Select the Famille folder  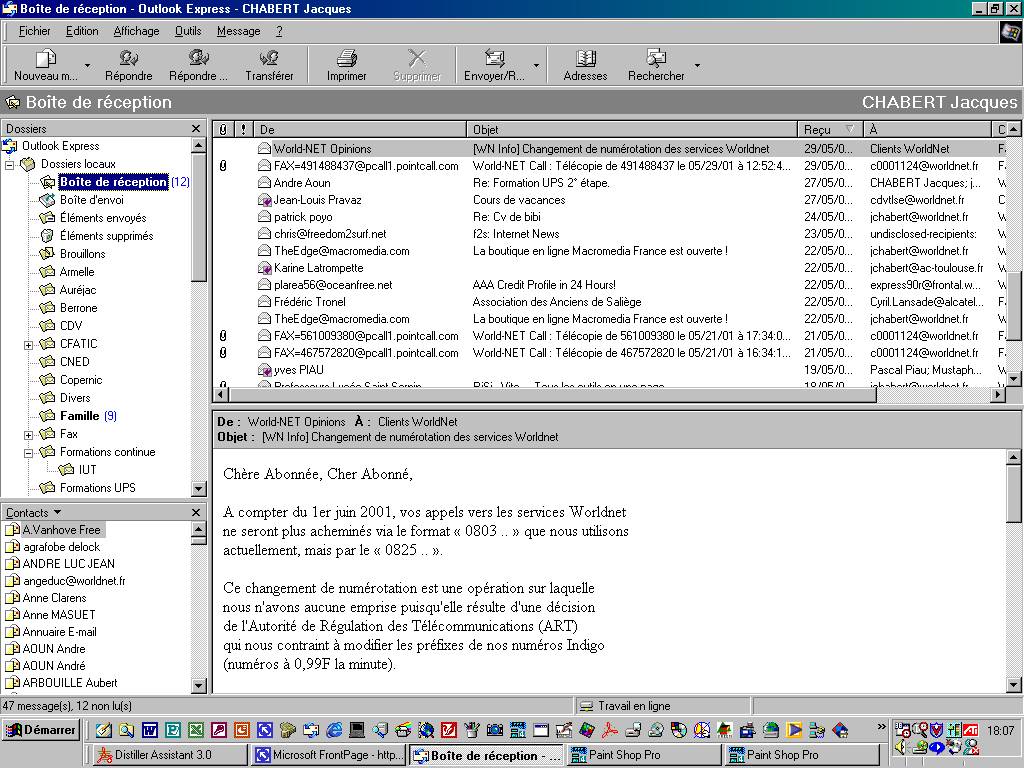coord(79,415)
